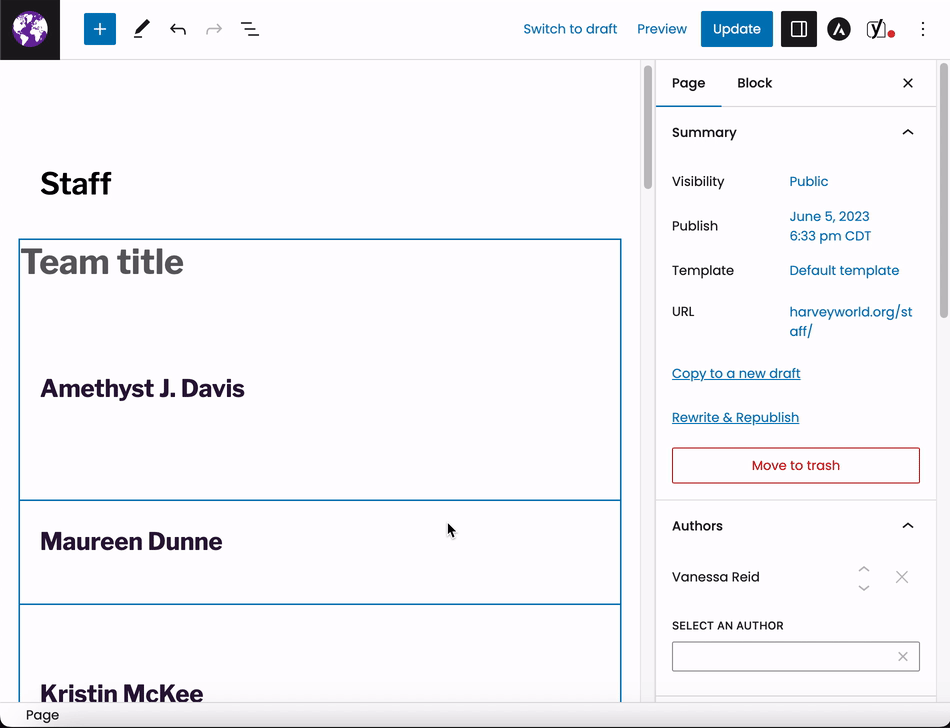Remove Vanessa Reid from authors
Image resolution: width=950 pixels, height=728 pixels.
point(902,577)
